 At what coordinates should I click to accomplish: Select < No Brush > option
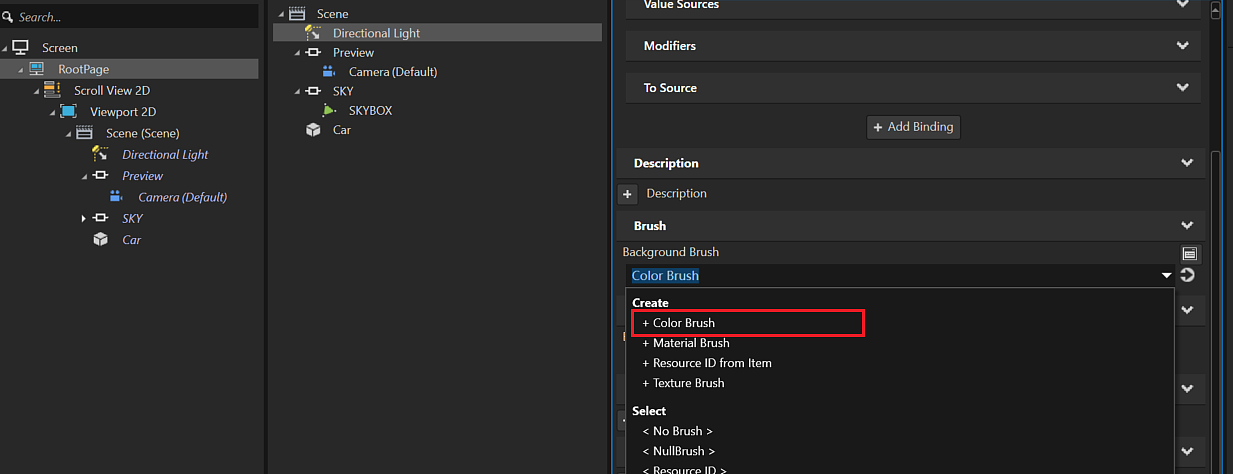coord(677,431)
